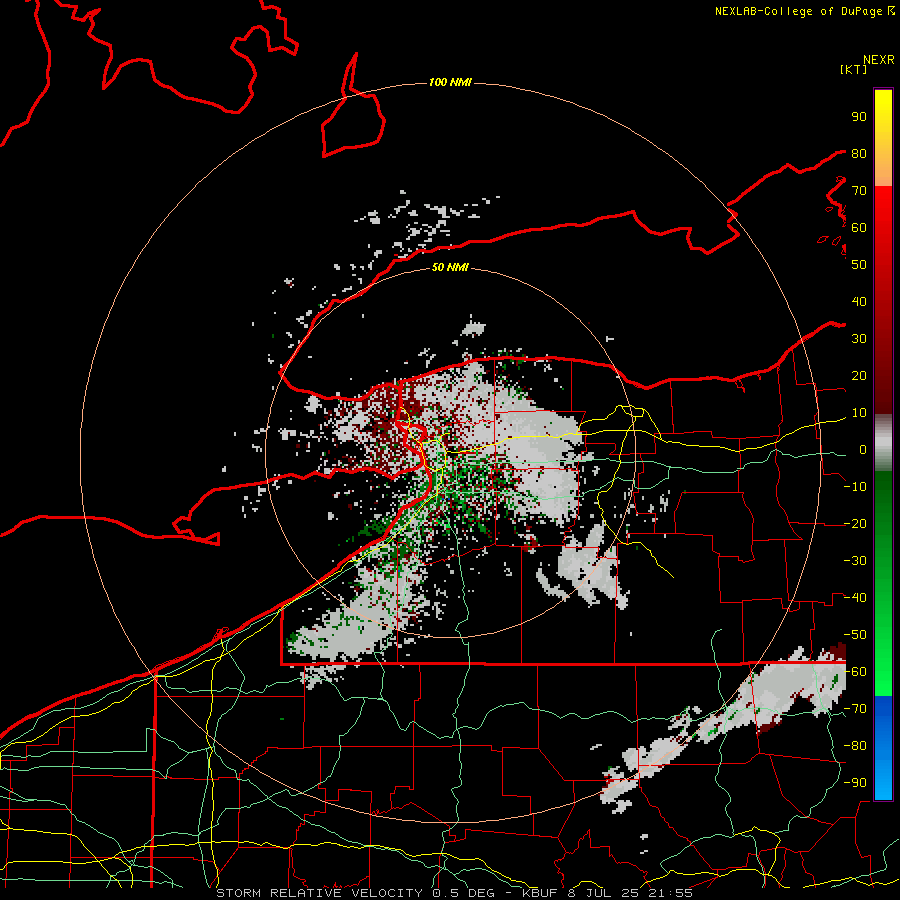
Task: Click the -50 value on the velocity scale
Action: (855, 635)
